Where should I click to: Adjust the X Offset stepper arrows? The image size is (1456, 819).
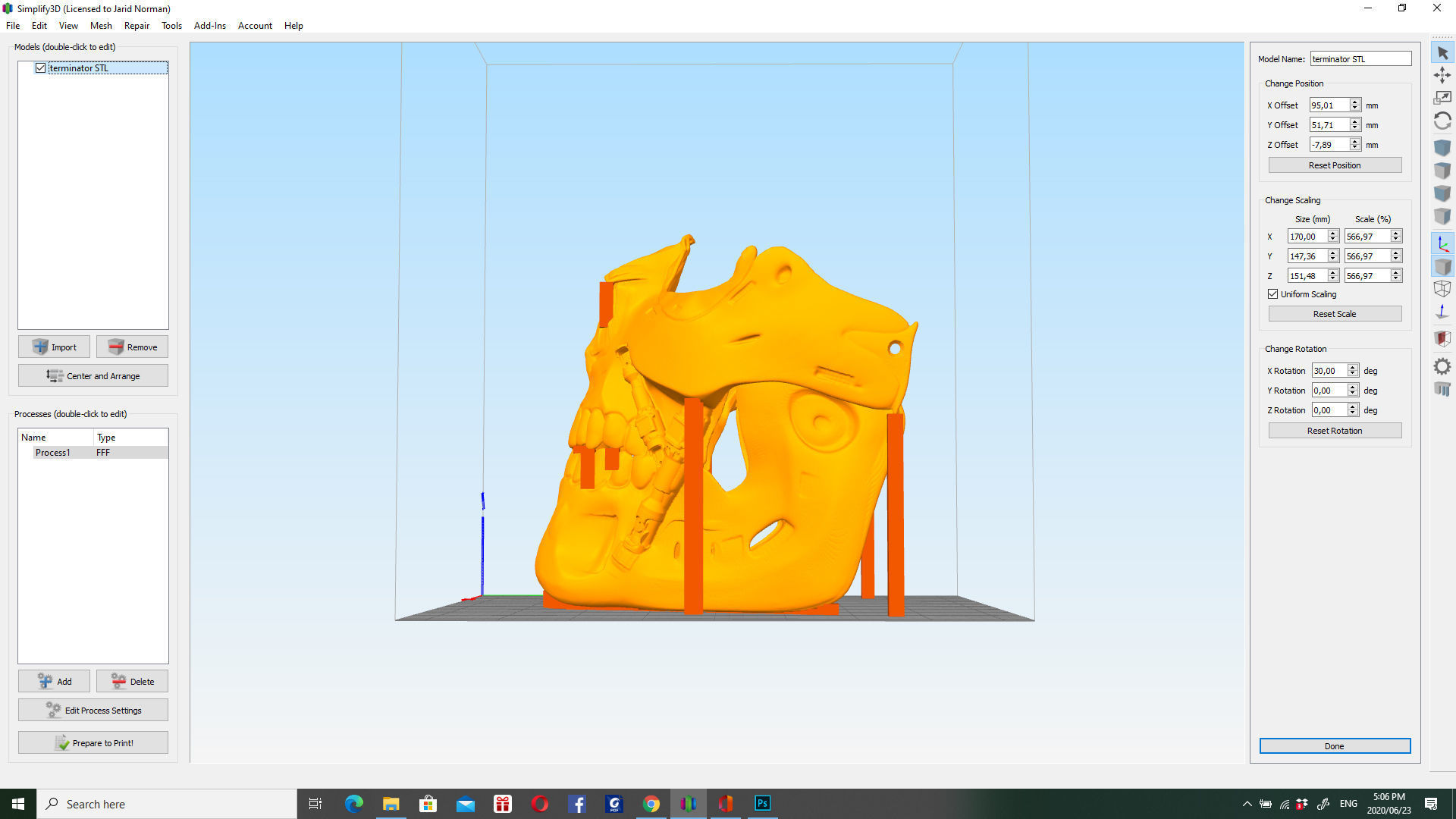click(1354, 105)
